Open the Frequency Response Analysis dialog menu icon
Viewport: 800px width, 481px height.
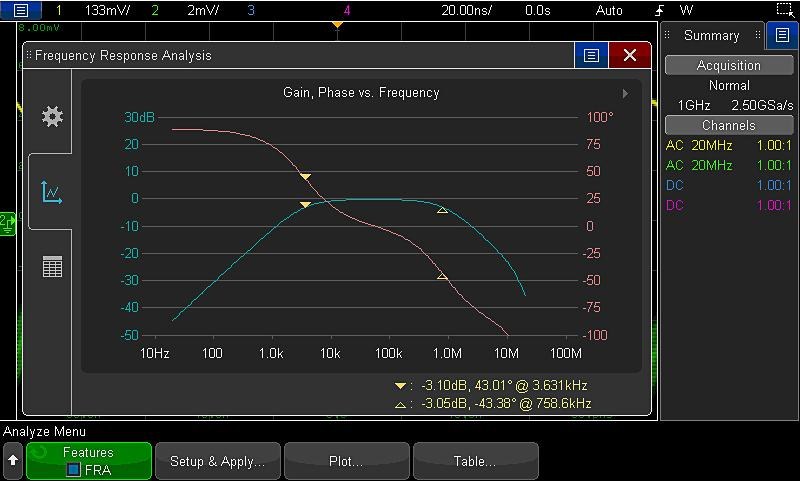point(591,55)
